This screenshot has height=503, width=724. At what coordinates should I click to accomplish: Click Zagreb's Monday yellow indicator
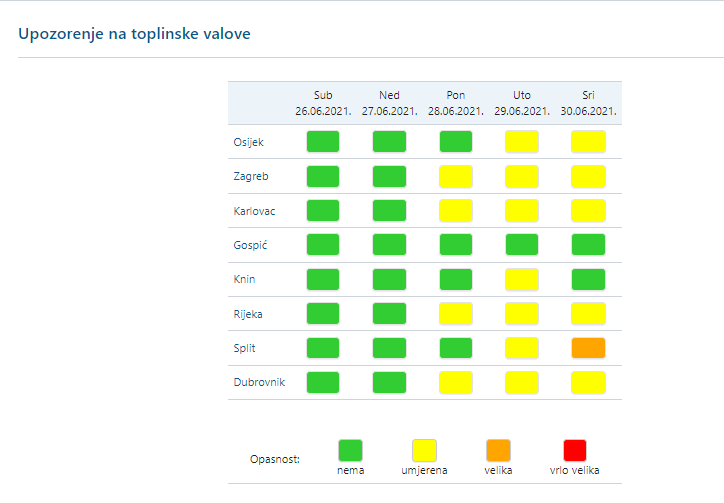pos(455,177)
